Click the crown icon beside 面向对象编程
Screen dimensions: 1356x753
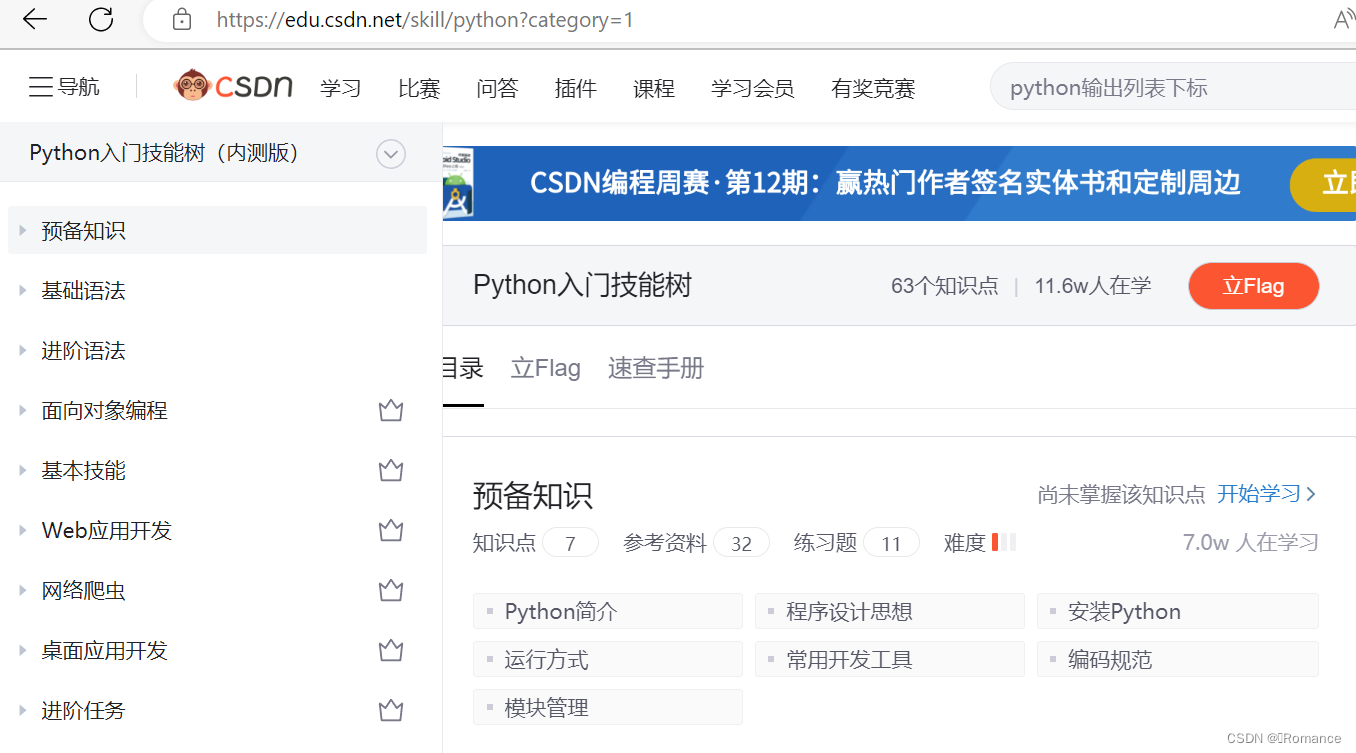(391, 410)
